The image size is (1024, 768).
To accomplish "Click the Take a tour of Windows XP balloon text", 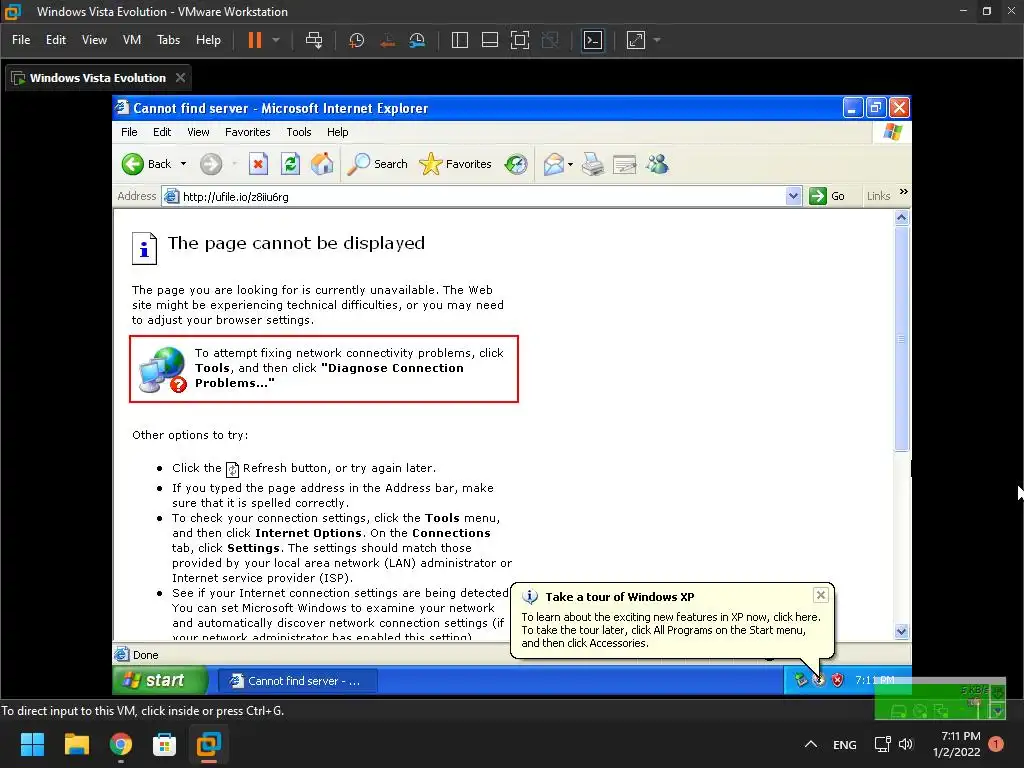I will (671, 630).
